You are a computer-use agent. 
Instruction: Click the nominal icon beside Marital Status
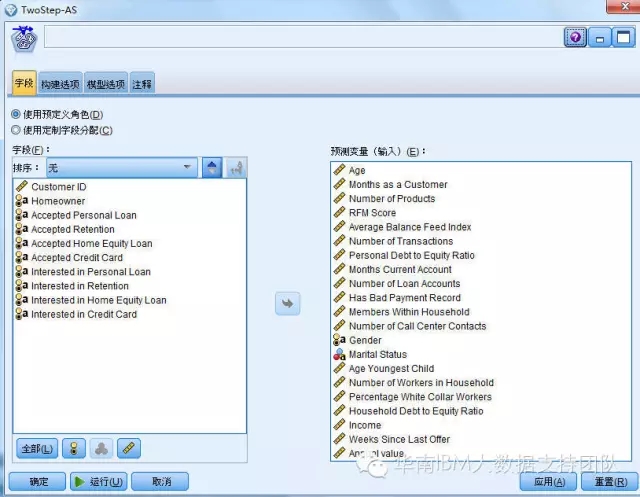[x=340, y=354]
